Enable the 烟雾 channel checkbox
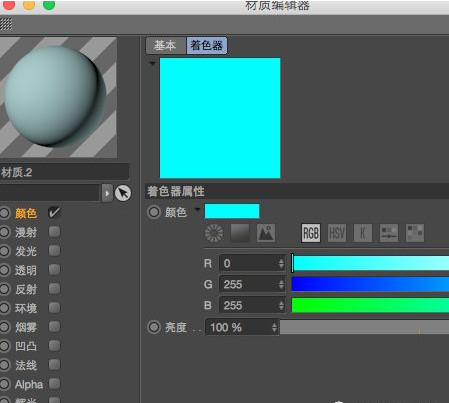Viewport: 449px width, 403px height. tap(54, 326)
